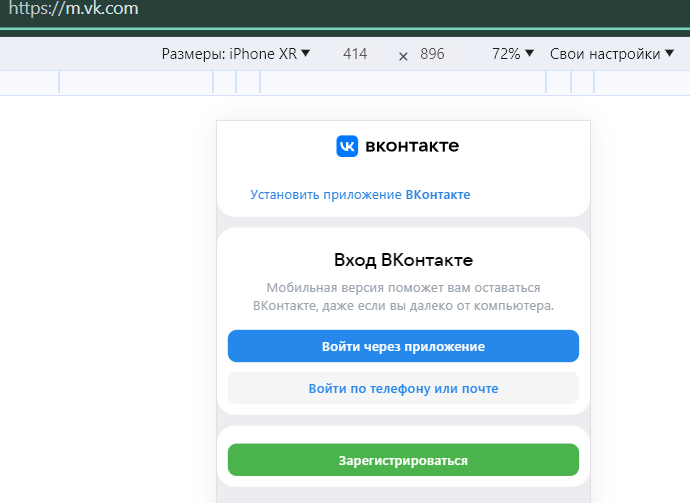Open the Размеры: iPhone XR device dropdown
The width and height of the screenshot is (690, 503).
236,54
